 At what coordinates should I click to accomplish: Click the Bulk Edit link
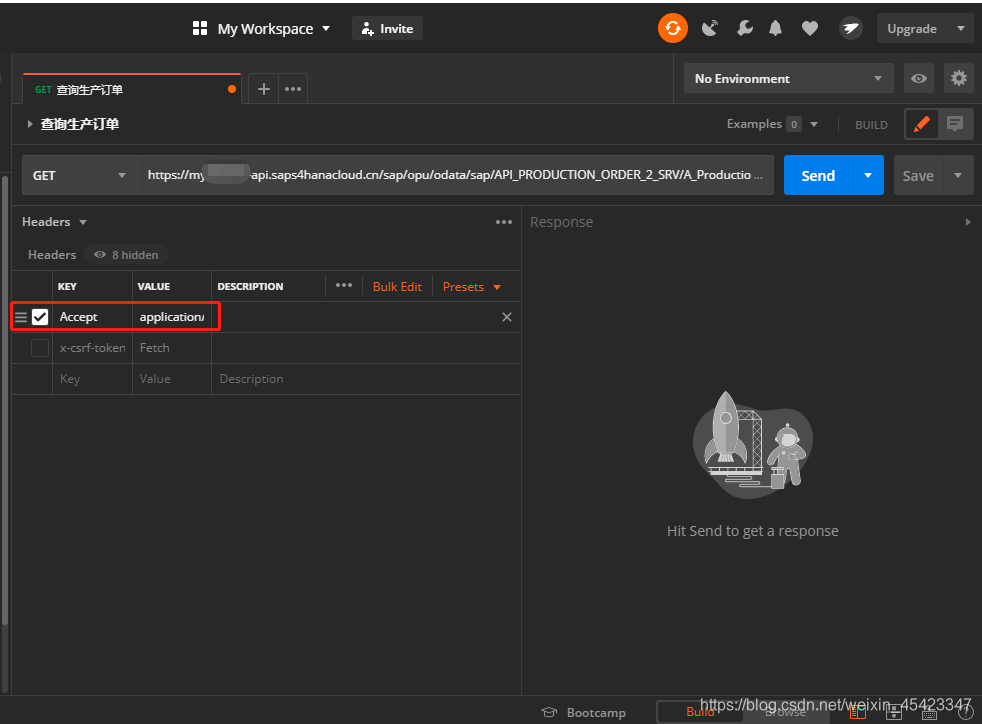click(397, 286)
